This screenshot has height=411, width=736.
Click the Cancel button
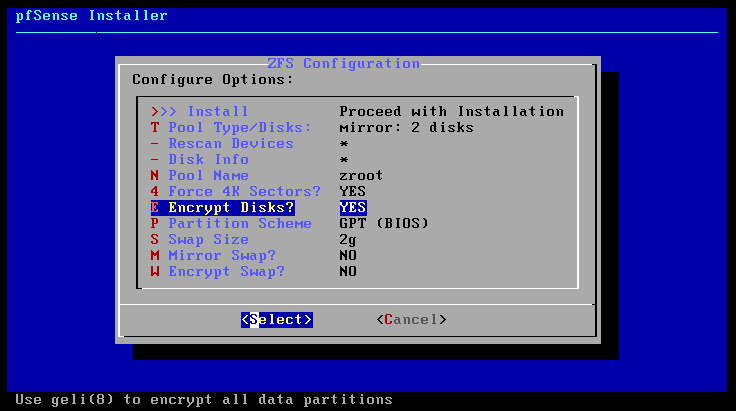pos(411,320)
